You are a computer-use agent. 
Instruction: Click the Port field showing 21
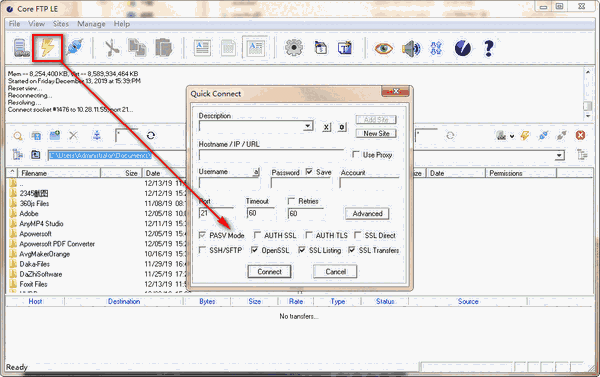[x=216, y=214]
